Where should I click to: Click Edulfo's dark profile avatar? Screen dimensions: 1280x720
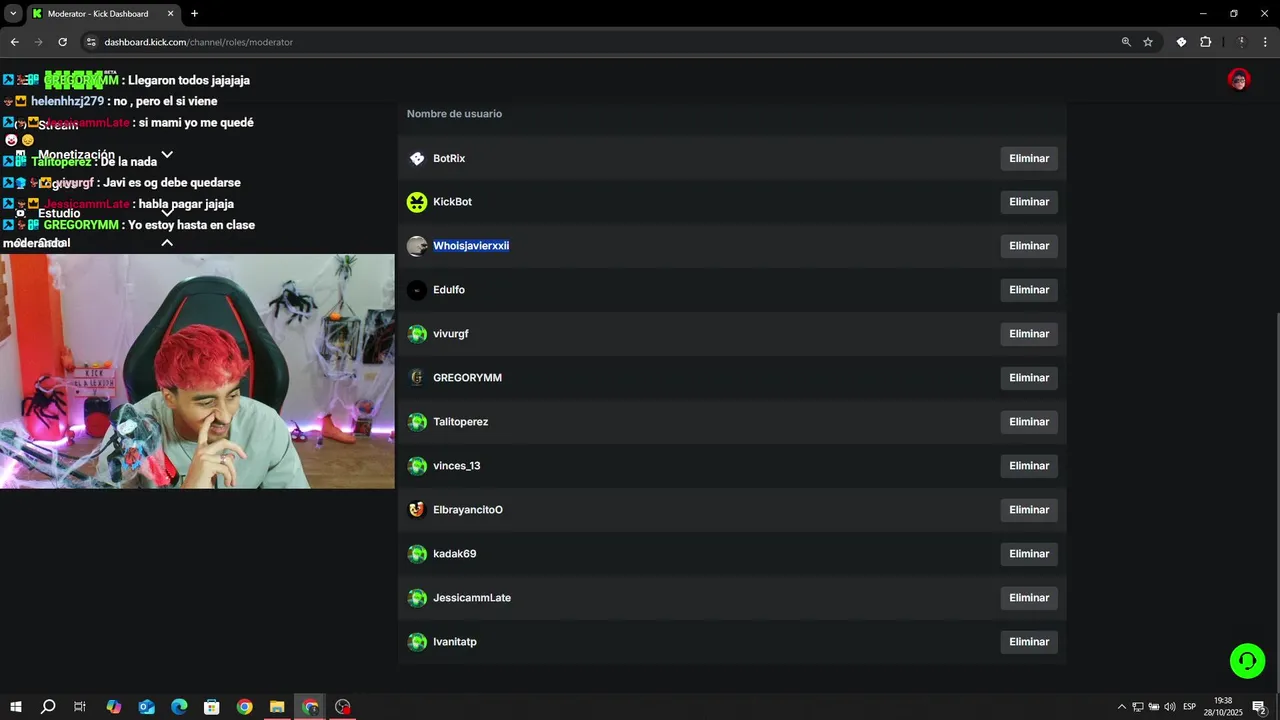click(x=417, y=290)
